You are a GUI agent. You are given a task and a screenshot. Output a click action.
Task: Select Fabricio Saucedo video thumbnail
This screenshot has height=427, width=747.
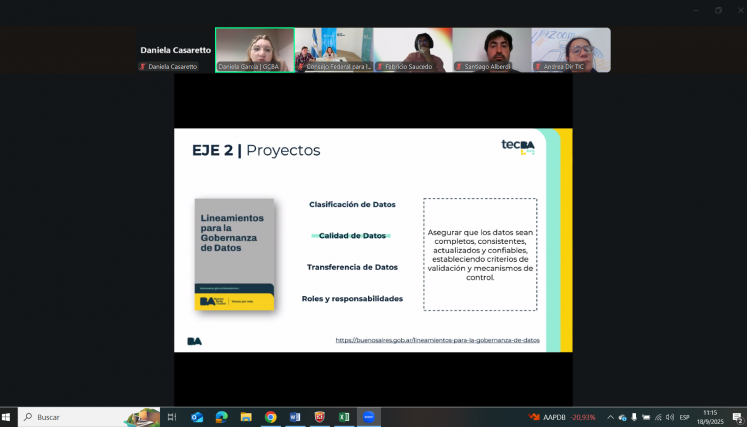tap(413, 50)
